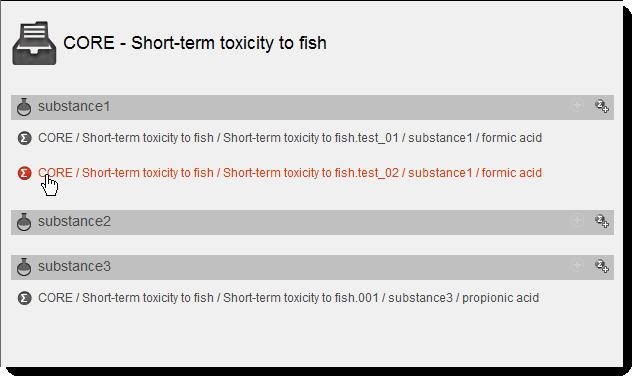Open the fish.001 substance3 propionic acid entry
The height and width of the screenshot is (382, 638).
[288, 298]
